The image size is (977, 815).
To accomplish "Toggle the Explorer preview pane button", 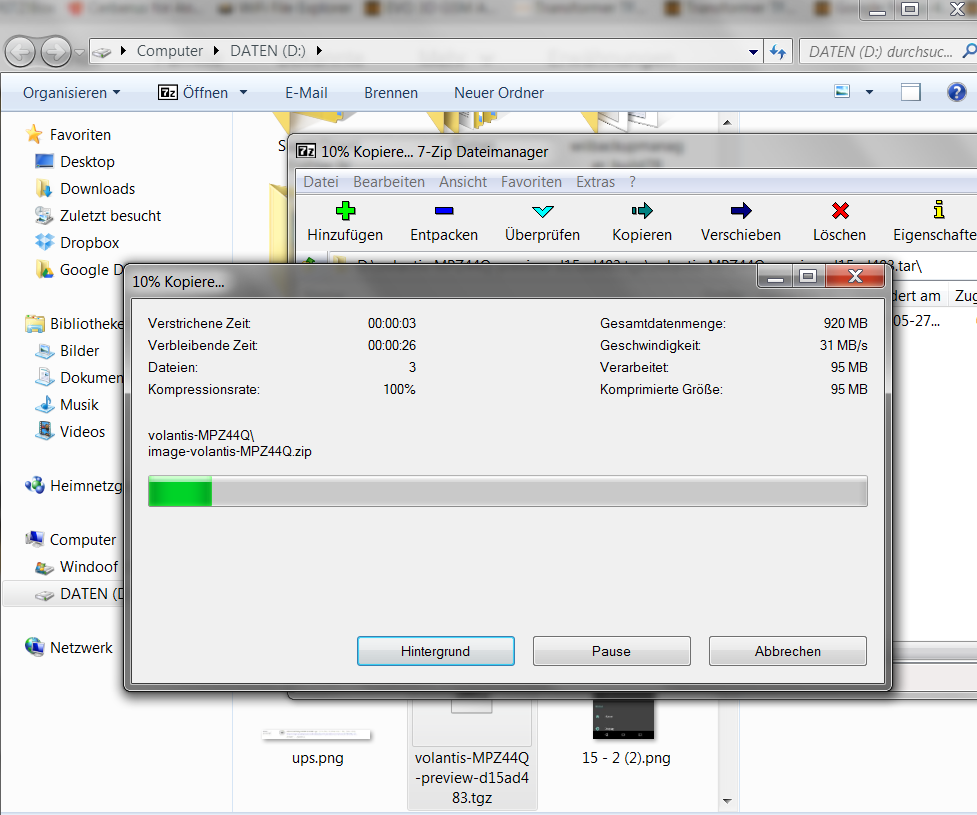I will coord(910,92).
